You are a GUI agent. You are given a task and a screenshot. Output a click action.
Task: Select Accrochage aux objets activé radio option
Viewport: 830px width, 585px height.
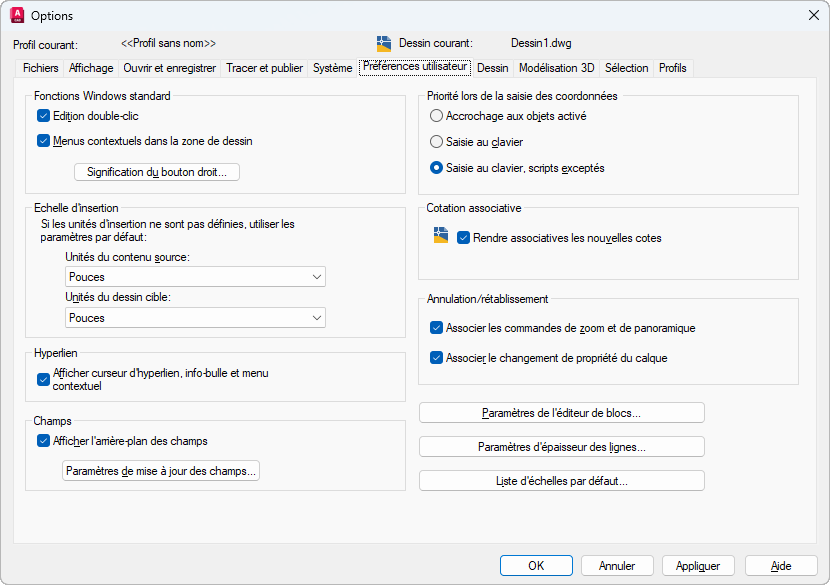pyautogui.click(x=437, y=116)
